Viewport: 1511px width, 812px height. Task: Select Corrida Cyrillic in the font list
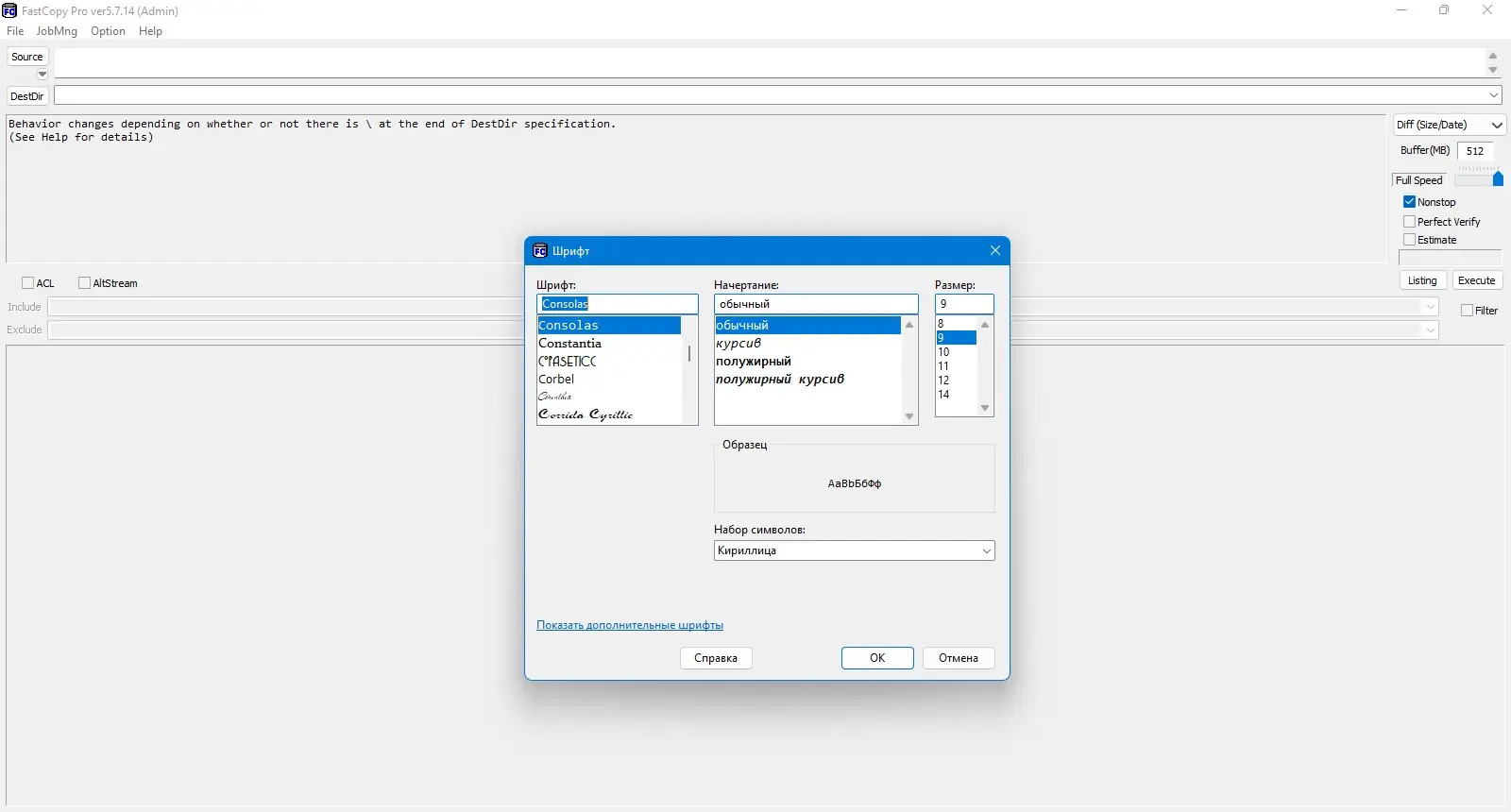tap(609, 414)
